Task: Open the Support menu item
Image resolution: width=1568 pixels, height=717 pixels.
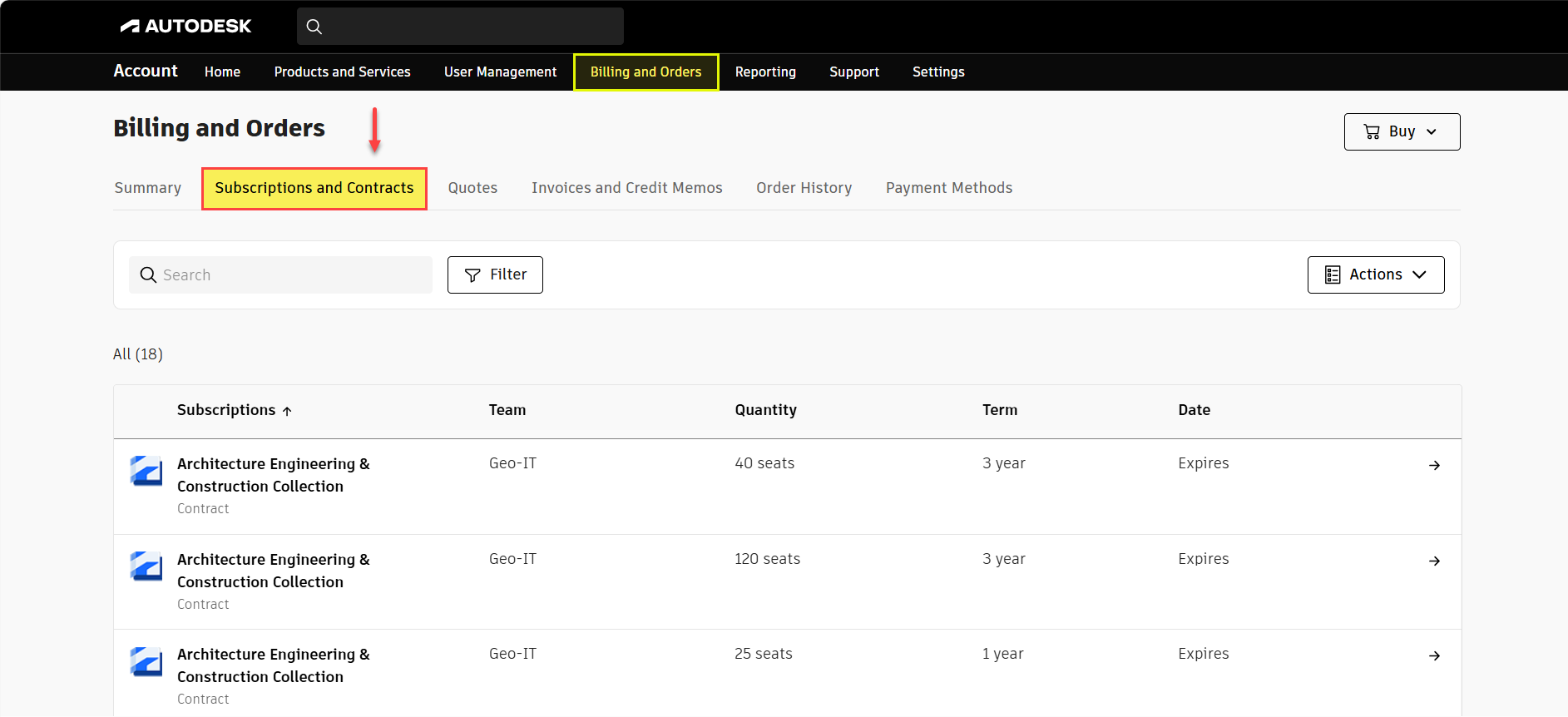Action: [x=854, y=72]
